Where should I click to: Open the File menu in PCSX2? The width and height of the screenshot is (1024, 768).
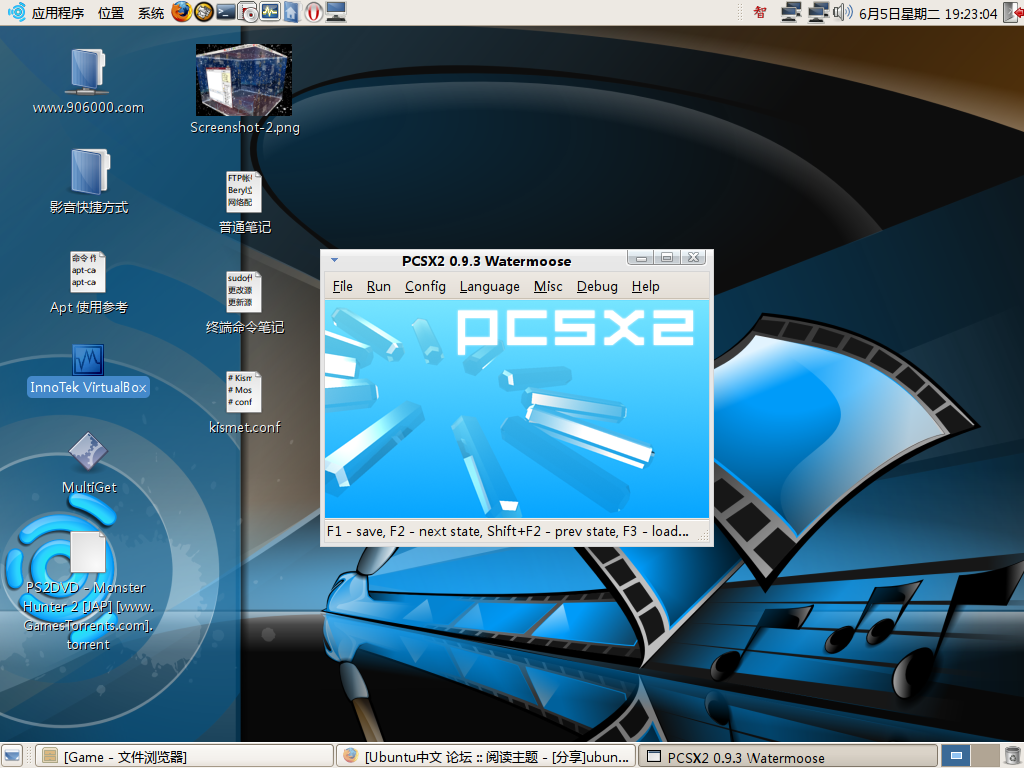[x=342, y=287]
